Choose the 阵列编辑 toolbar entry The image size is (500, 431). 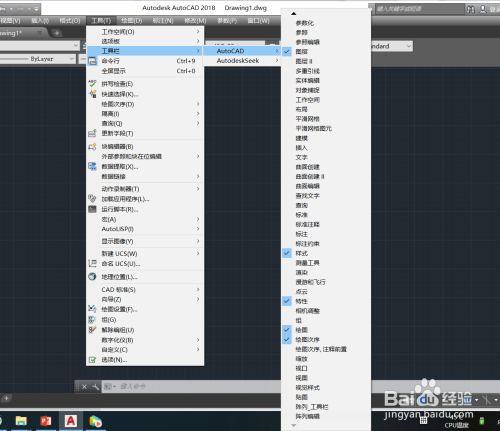[326, 416]
